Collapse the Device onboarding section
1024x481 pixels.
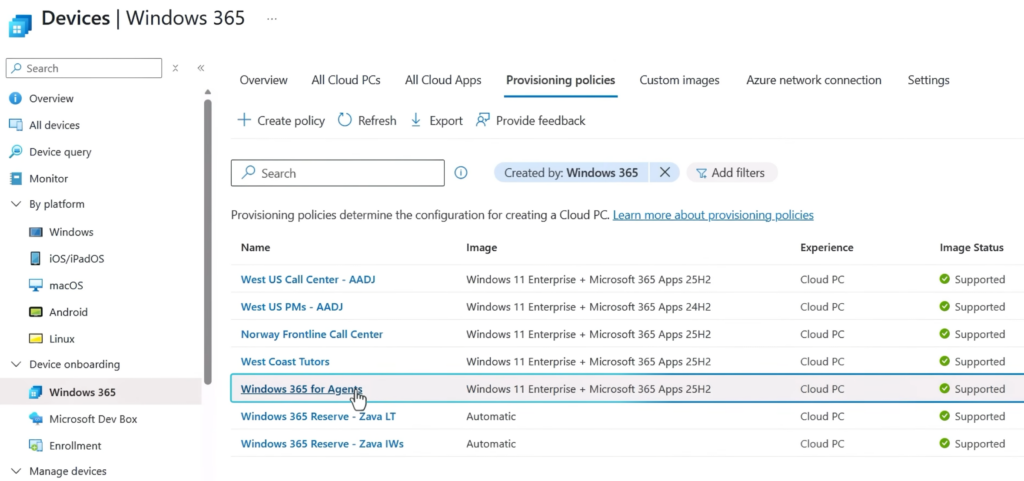click(x=15, y=364)
